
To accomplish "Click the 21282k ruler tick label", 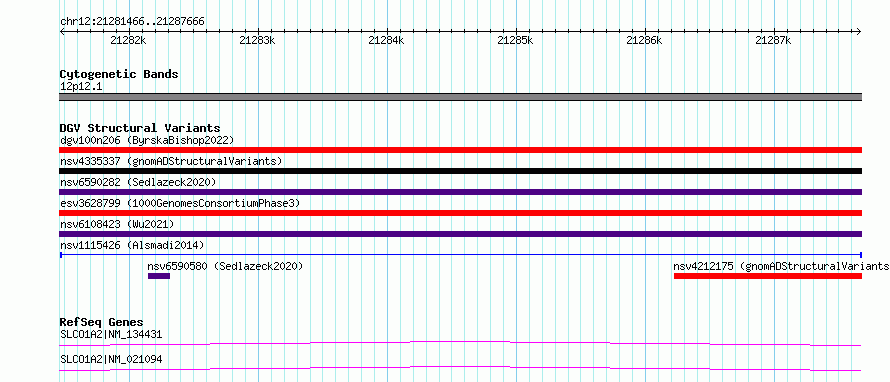I will [128, 40].
